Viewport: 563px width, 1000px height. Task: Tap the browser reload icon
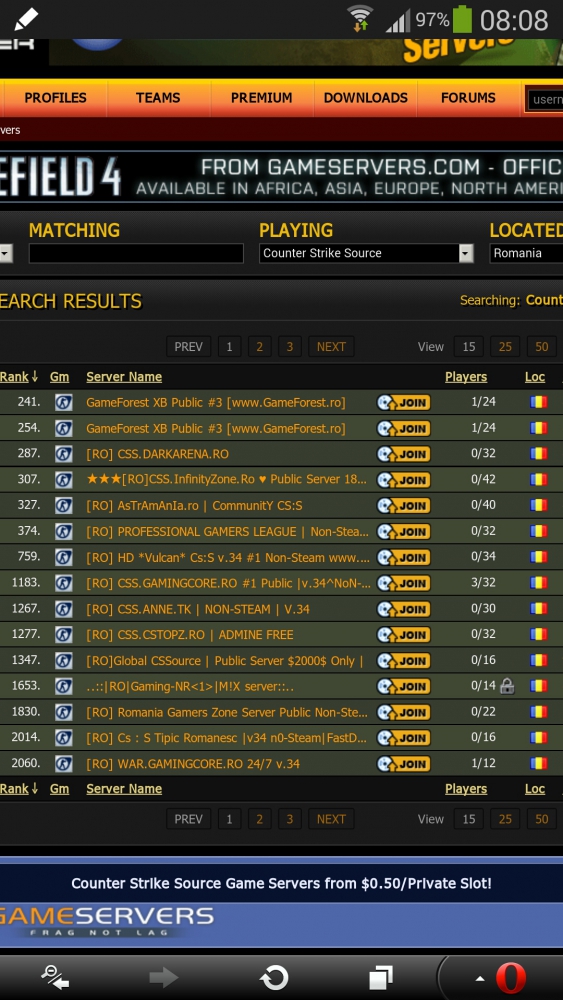point(274,978)
